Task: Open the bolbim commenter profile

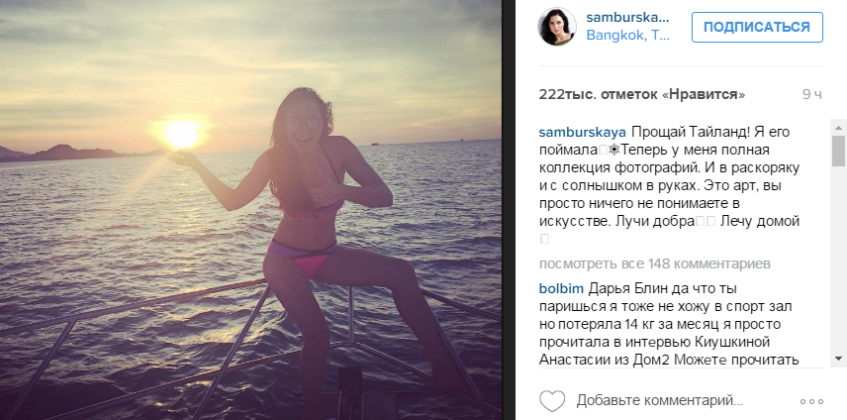Action: pyautogui.click(x=561, y=289)
